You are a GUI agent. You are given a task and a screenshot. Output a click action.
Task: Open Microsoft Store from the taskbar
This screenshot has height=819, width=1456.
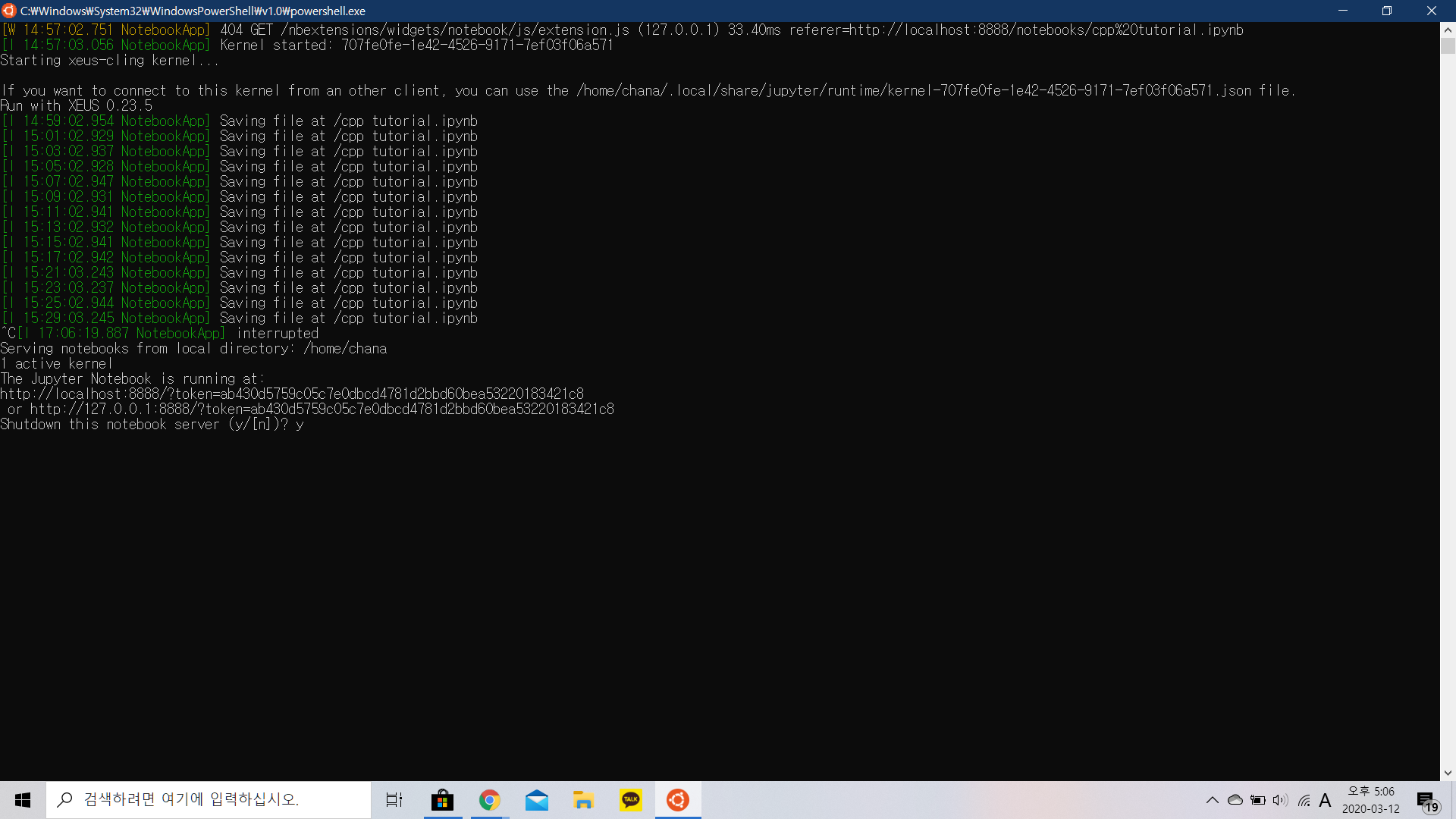[x=442, y=800]
